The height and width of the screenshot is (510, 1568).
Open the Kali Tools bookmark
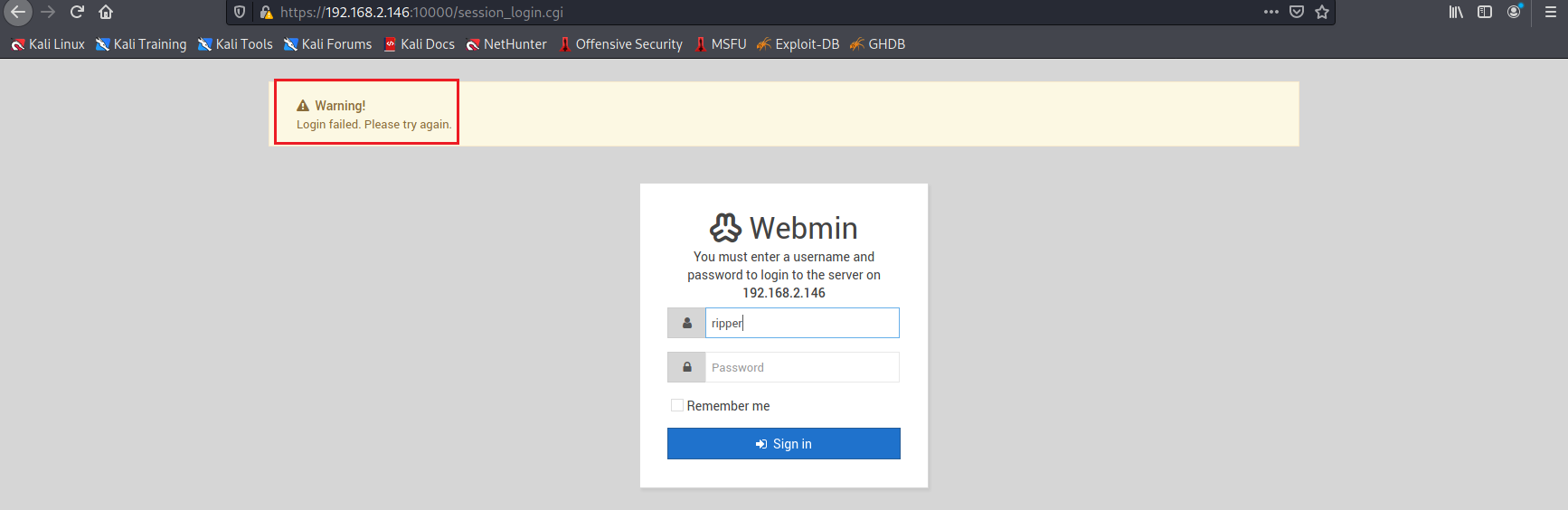[x=235, y=44]
